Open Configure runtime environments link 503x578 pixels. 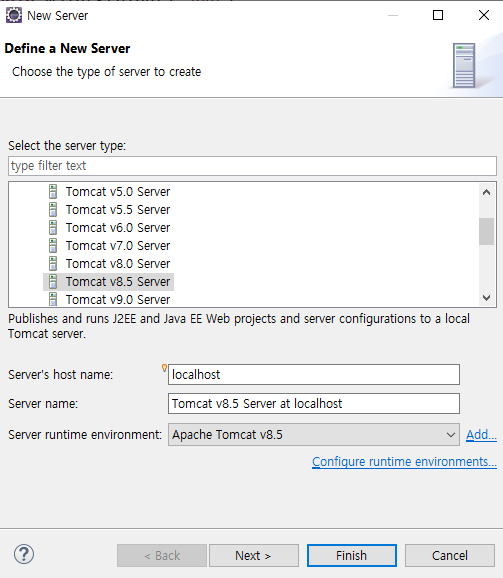(404, 462)
